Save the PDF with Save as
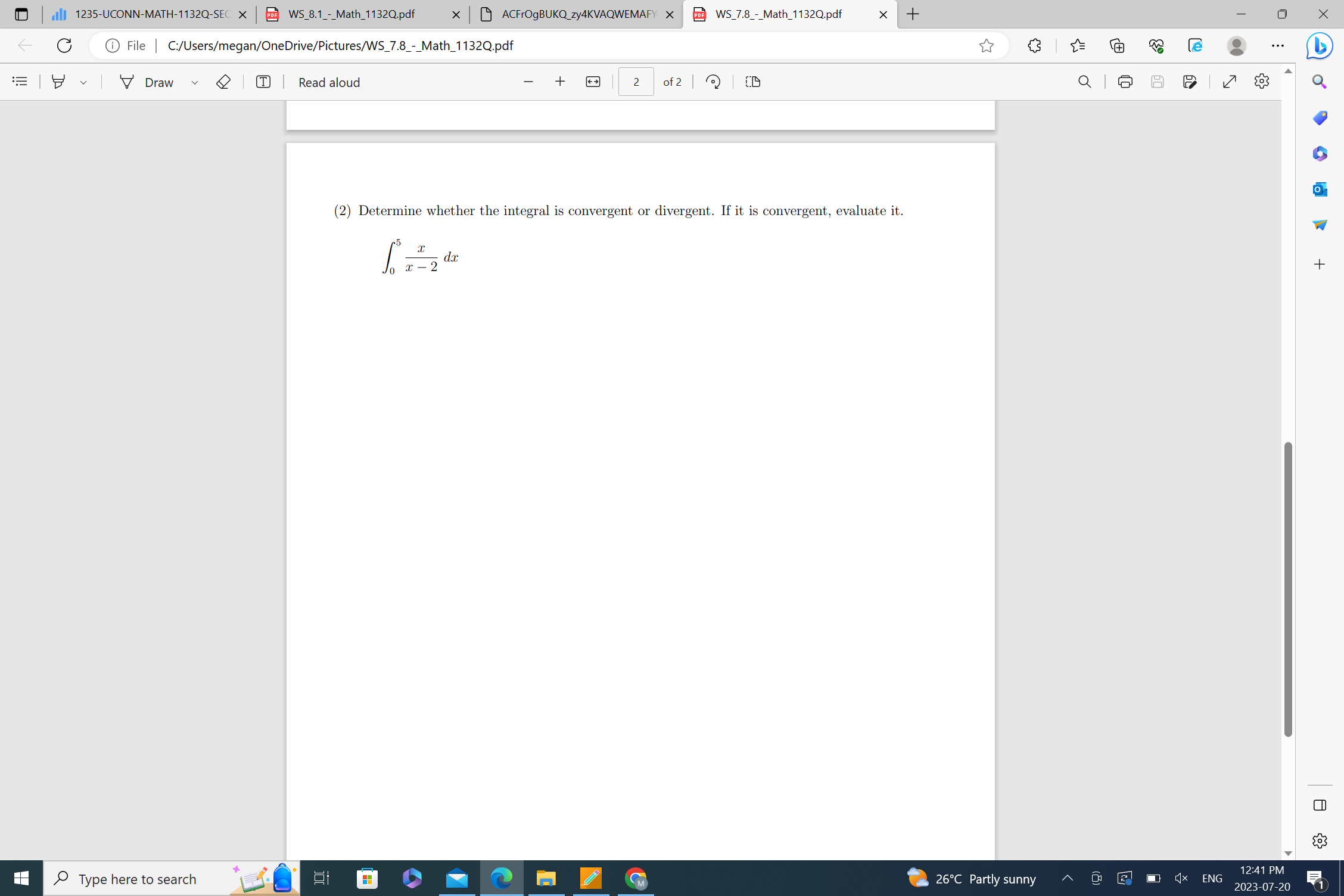Screen dimensions: 1344x896 (1189, 82)
